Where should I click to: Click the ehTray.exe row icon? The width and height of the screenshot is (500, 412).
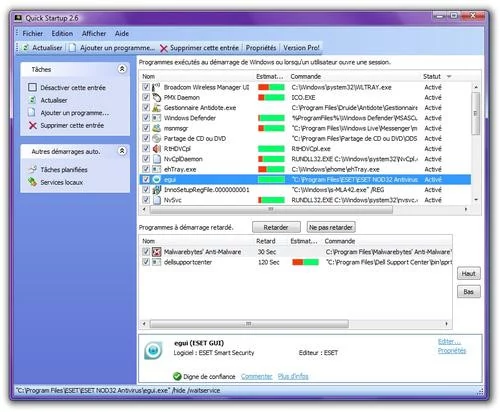click(156, 169)
